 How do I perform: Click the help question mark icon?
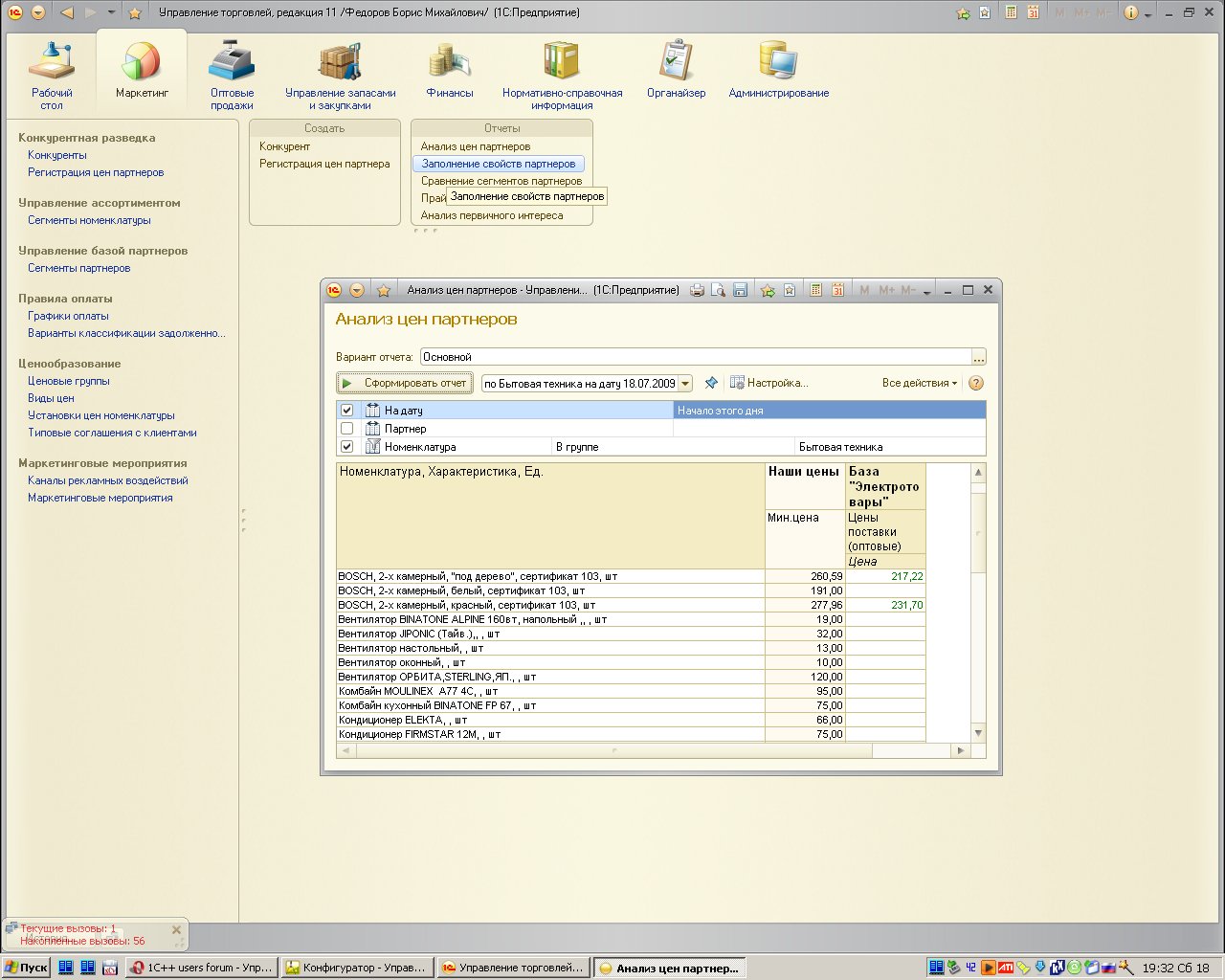point(976,383)
